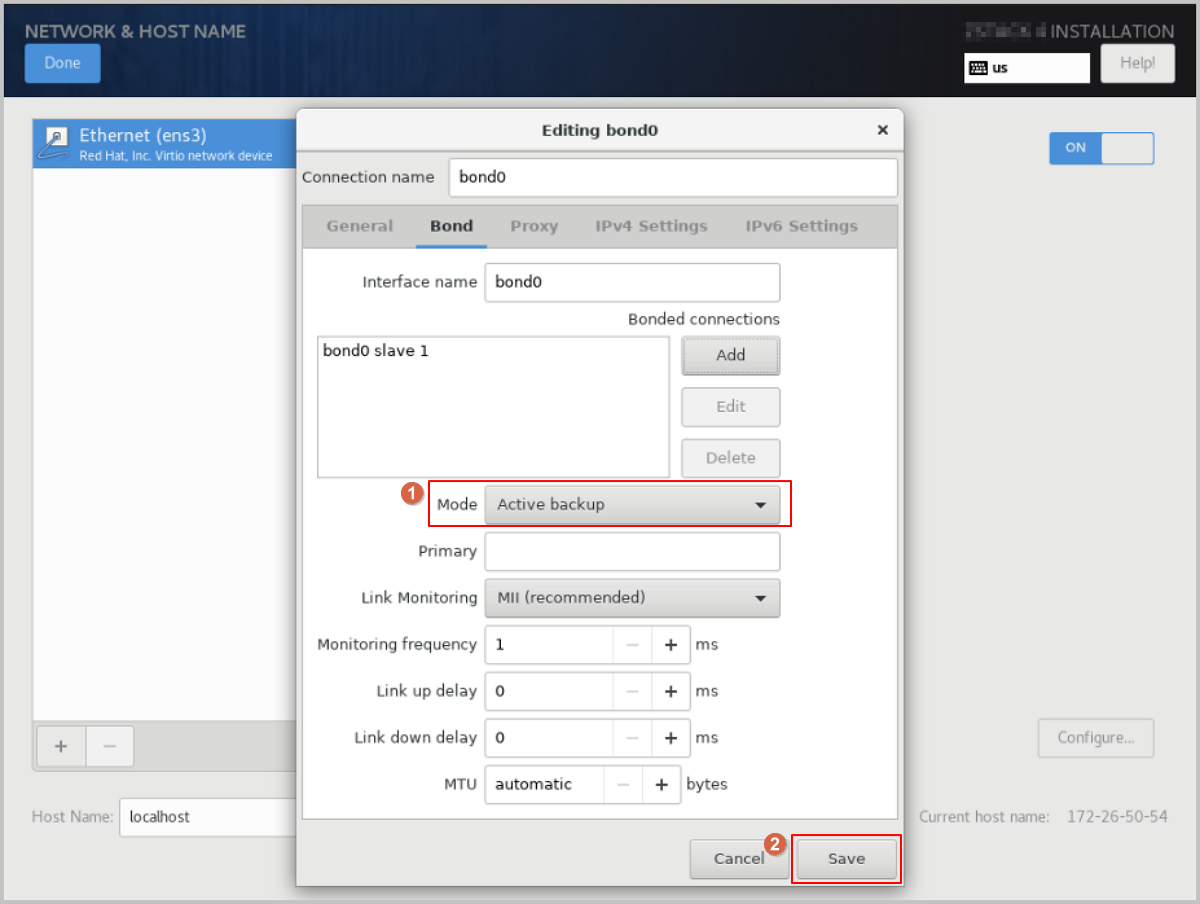Viewport: 1200px width, 904px height.
Task: Click the Primary input field
Action: 632,552
